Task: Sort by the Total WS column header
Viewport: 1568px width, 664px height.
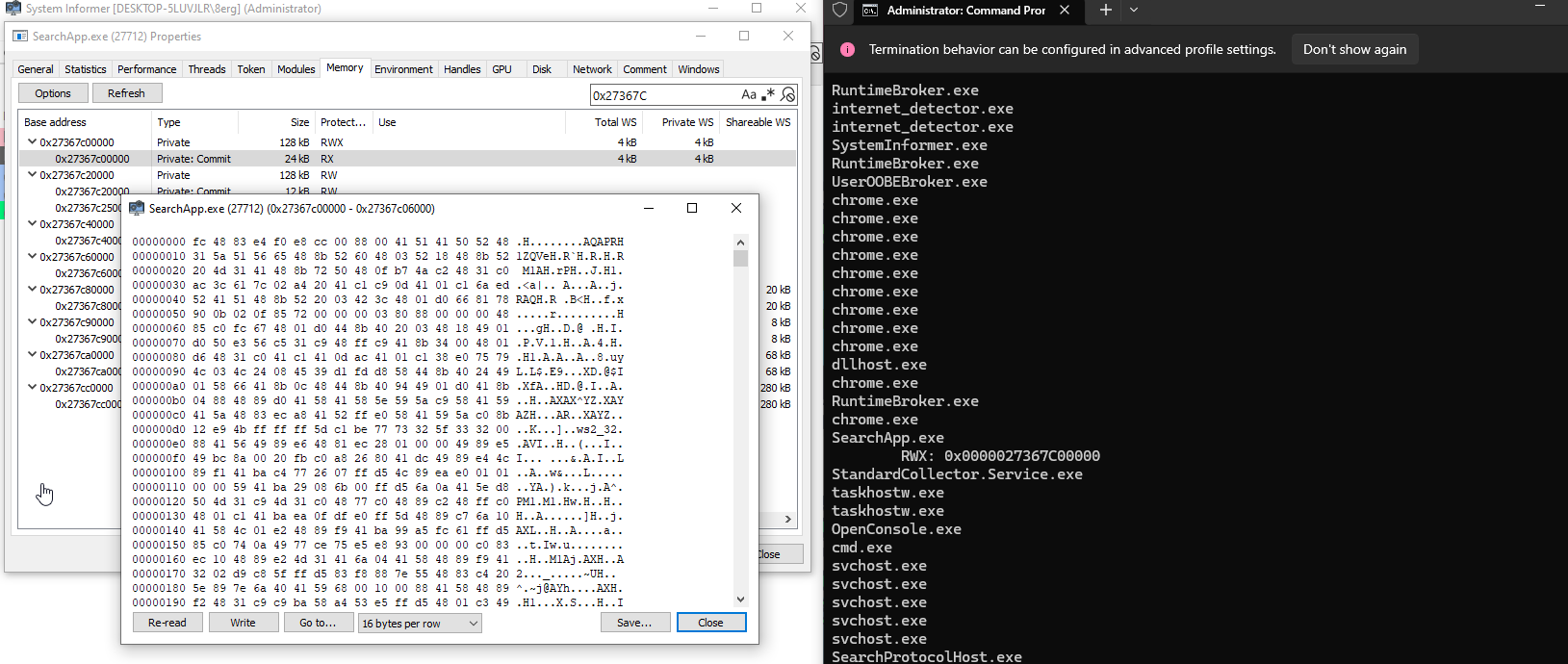Action: click(604, 122)
